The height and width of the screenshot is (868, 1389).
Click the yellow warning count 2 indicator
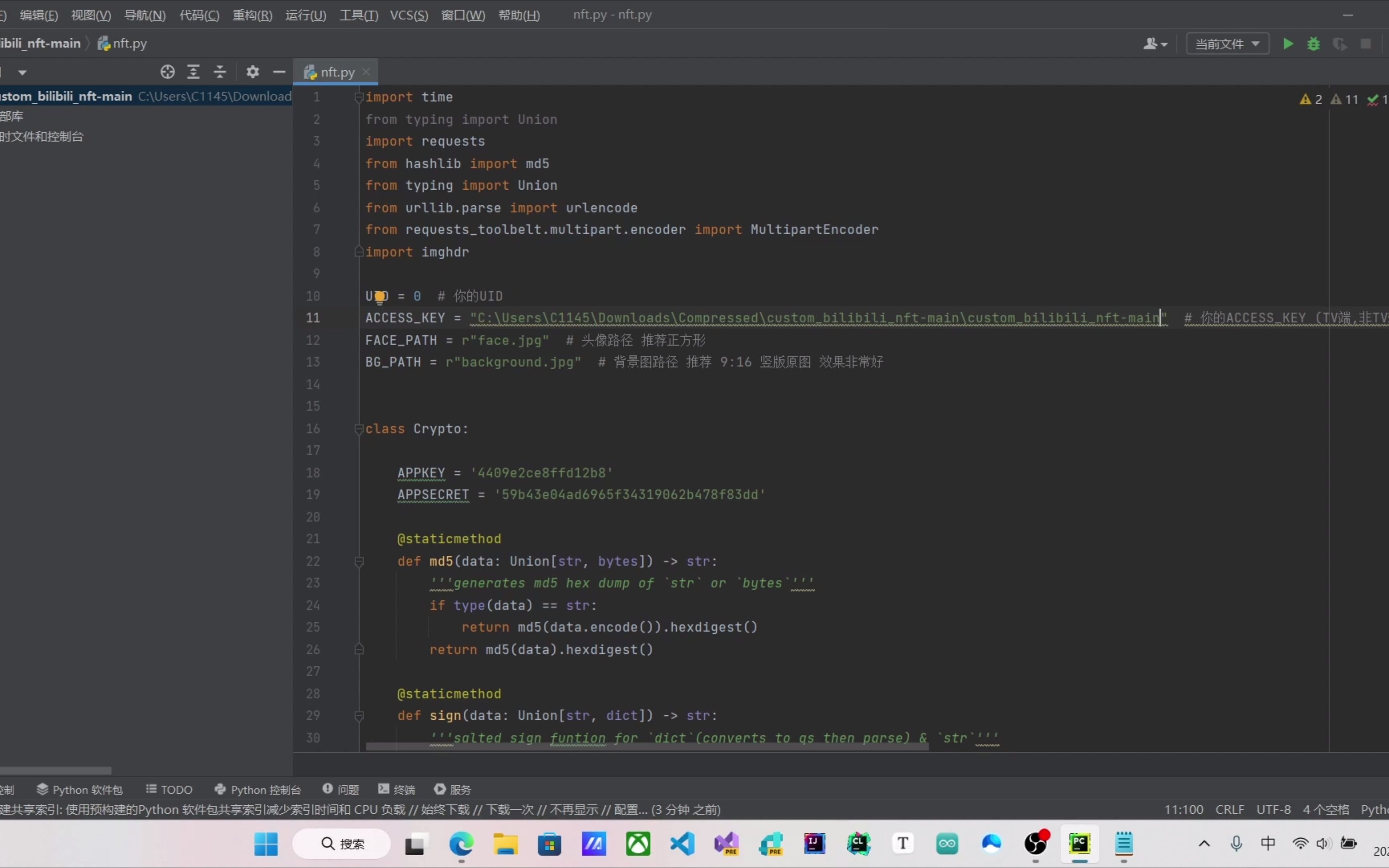(1310, 99)
